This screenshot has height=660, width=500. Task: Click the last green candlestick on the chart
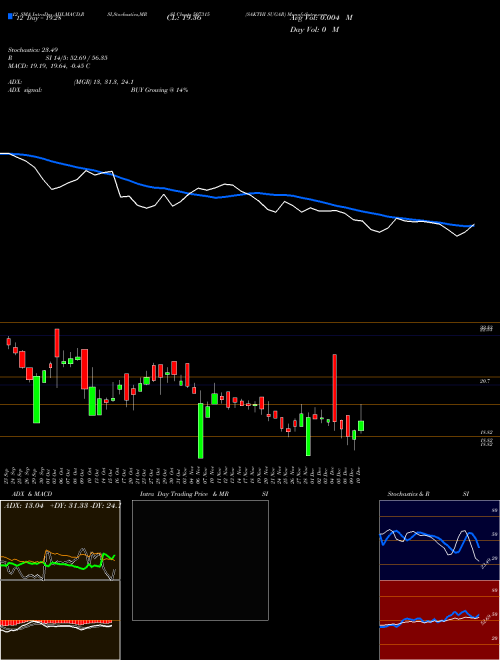[361, 426]
